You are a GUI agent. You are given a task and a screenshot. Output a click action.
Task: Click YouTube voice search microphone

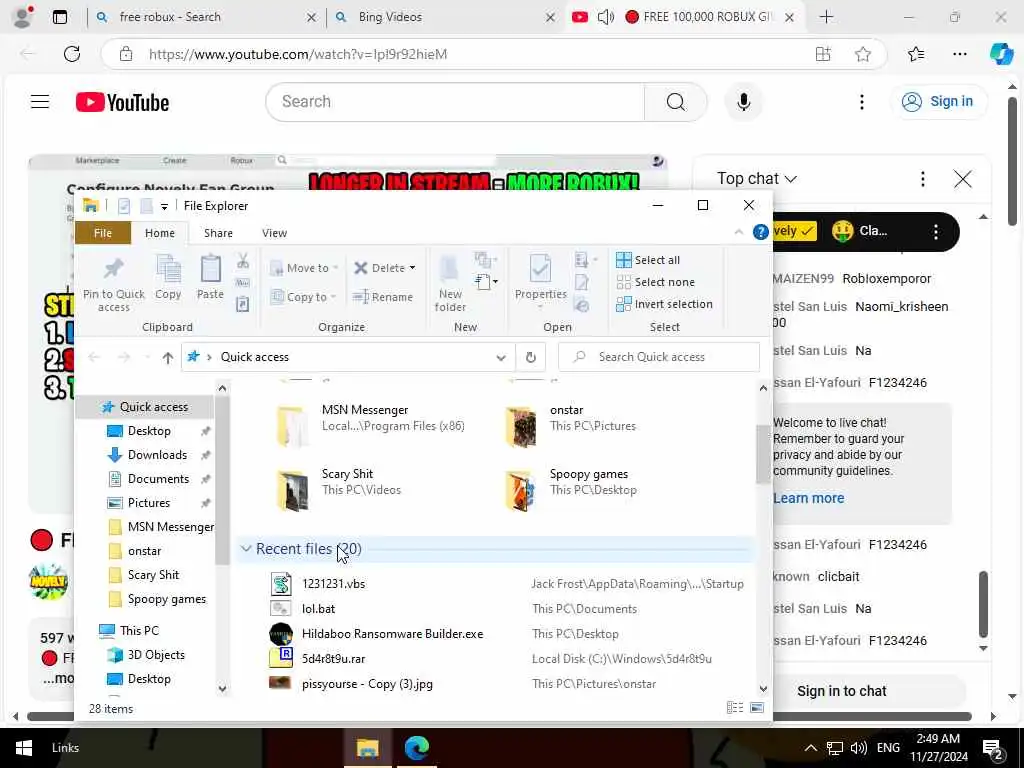743,102
